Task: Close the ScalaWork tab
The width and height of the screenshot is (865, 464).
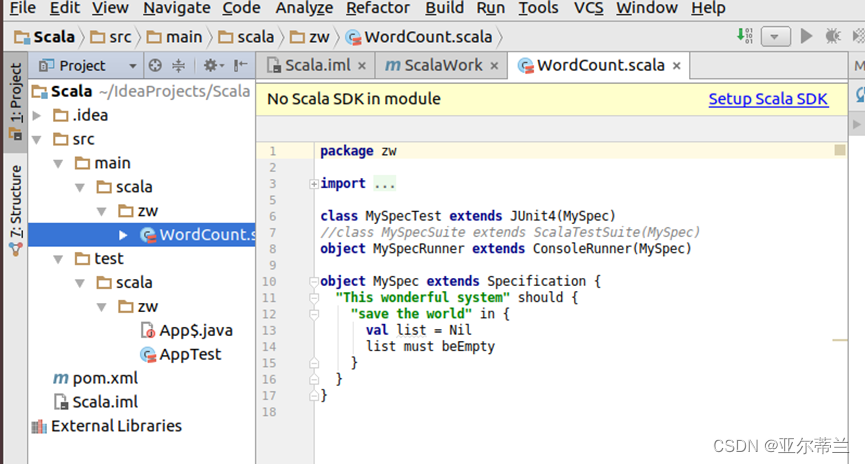Action: click(494, 66)
